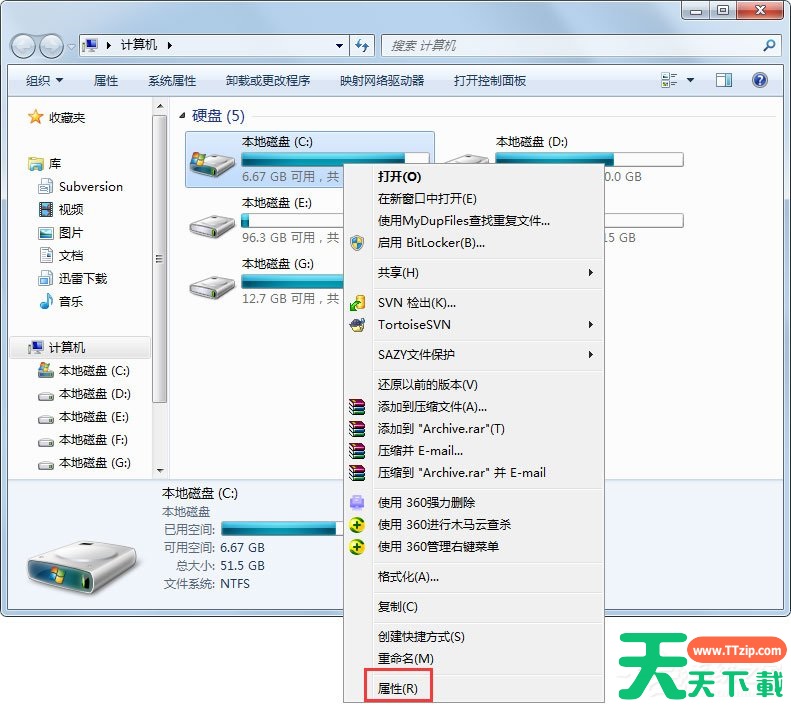Click the refresh button beside address bar
The height and width of the screenshot is (706, 791).
[x=362, y=45]
